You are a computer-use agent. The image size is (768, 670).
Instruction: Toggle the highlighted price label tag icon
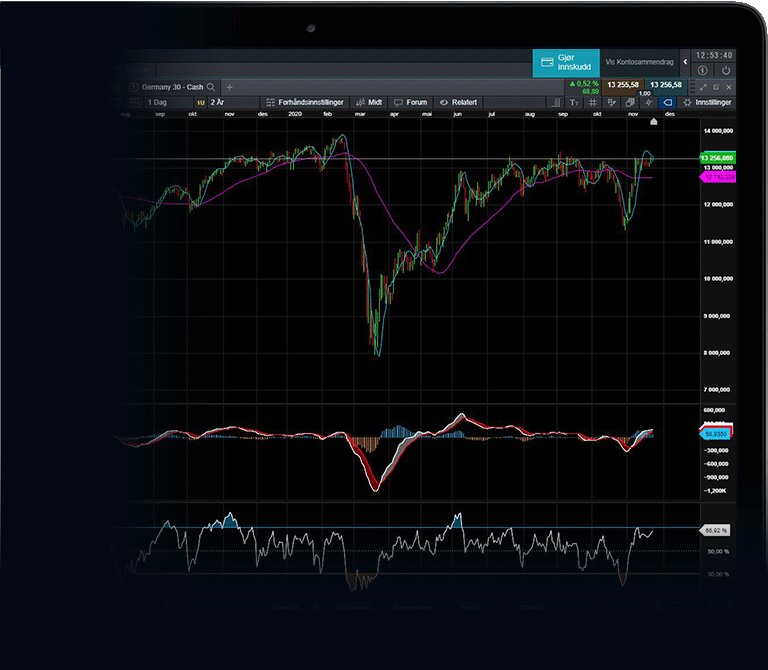667,102
